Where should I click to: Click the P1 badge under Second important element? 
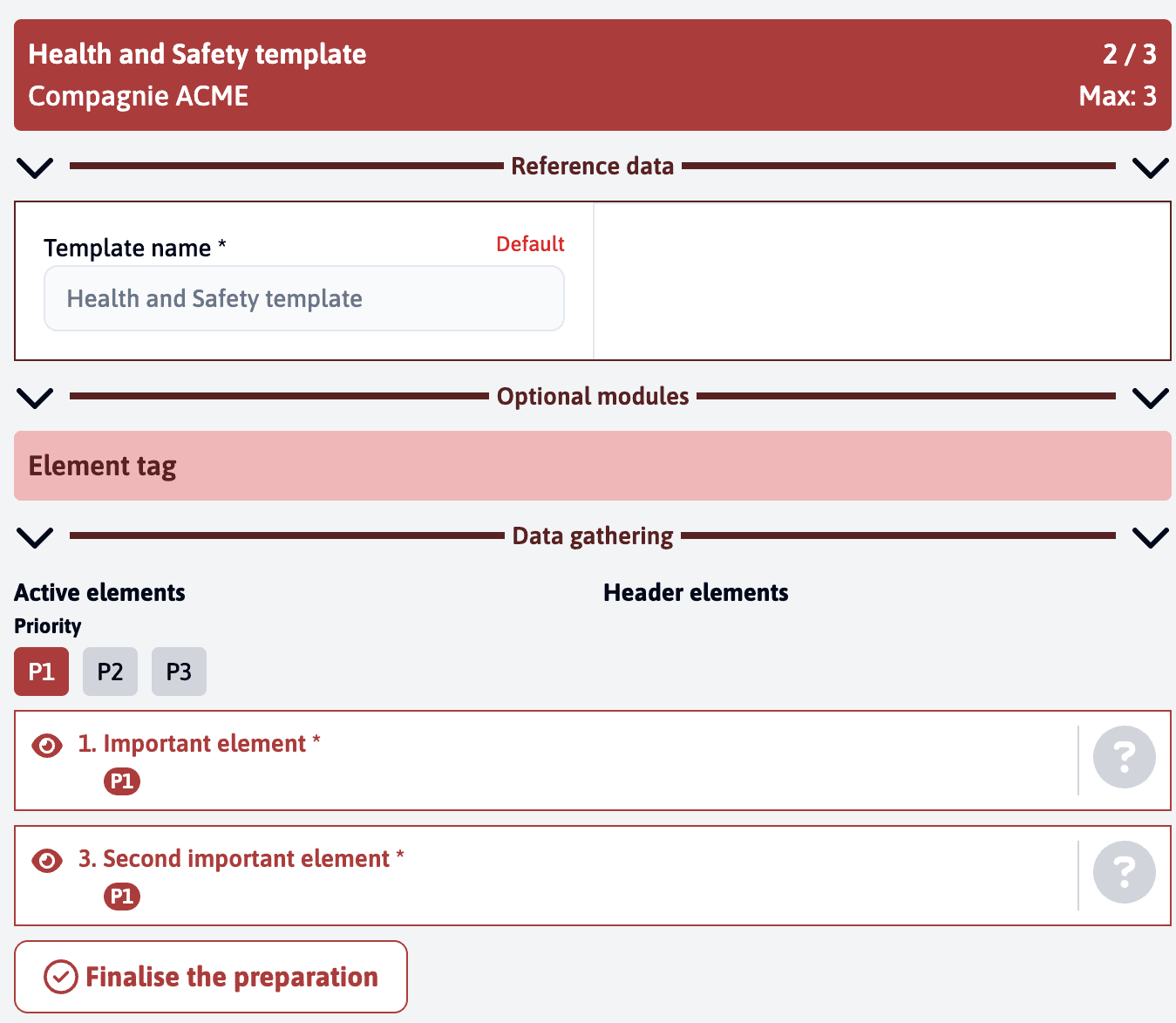122,896
